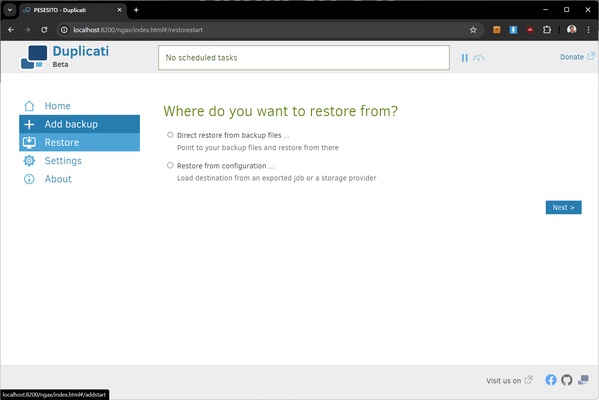Click the orange extension icon
Image resolution: width=599 pixels, height=400 pixels.
click(497, 30)
